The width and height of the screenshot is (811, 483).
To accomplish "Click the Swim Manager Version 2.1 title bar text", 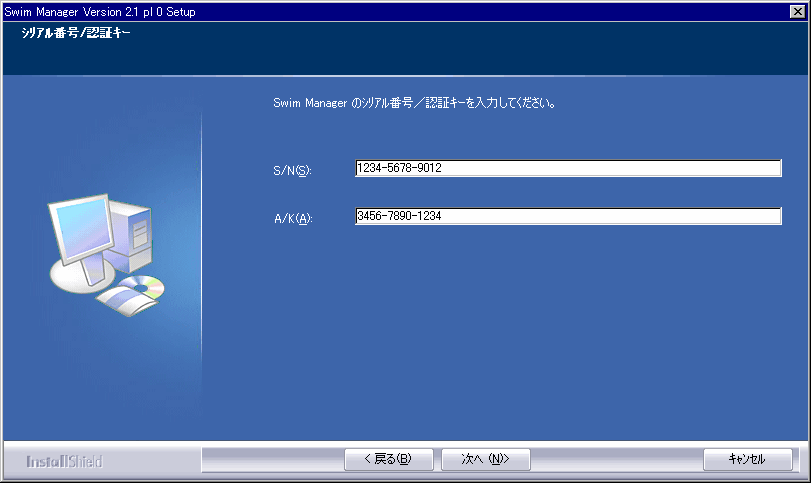I will point(100,12).
